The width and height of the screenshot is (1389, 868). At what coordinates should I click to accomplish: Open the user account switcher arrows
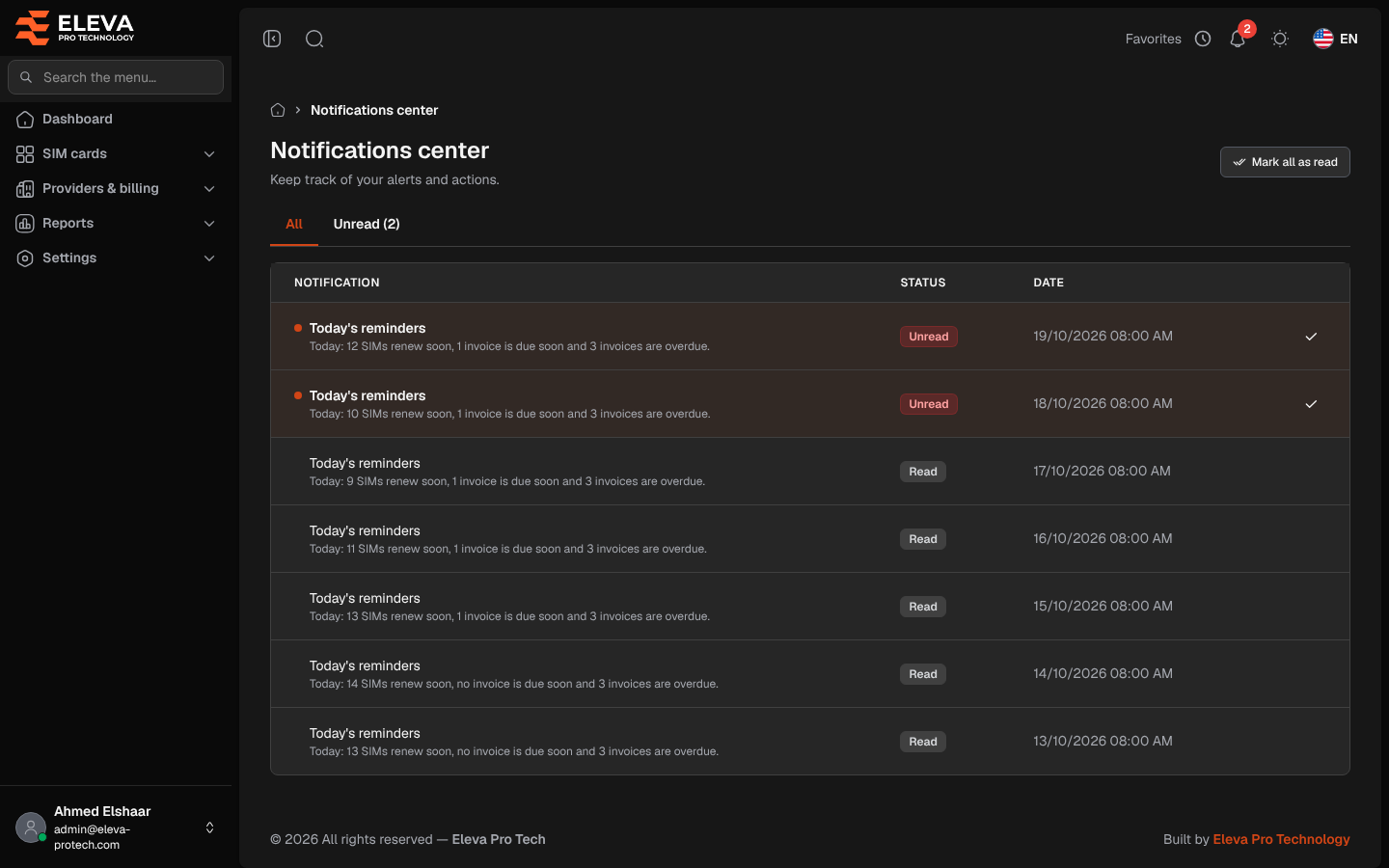coord(209,827)
